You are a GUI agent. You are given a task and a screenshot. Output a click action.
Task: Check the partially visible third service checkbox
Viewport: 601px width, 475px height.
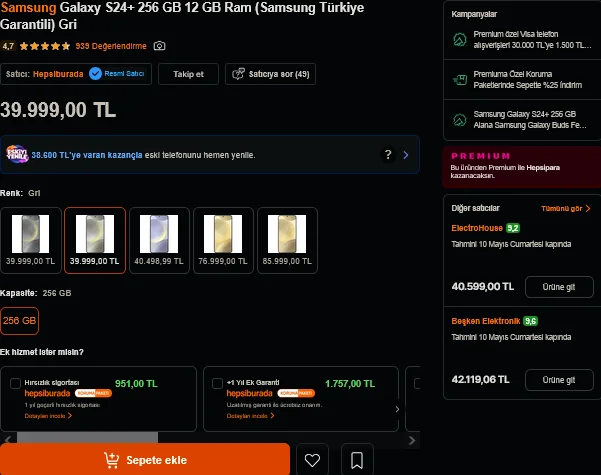pyautogui.click(x=417, y=383)
